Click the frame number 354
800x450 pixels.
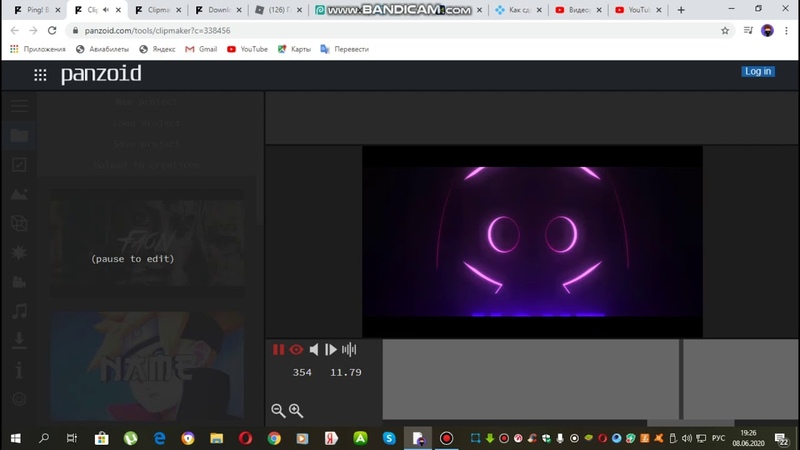click(302, 372)
